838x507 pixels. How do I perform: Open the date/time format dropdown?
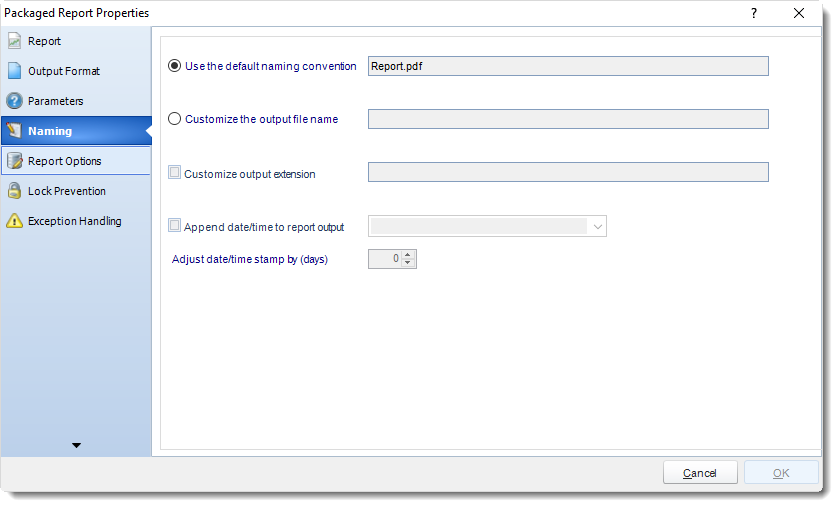click(x=598, y=227)
